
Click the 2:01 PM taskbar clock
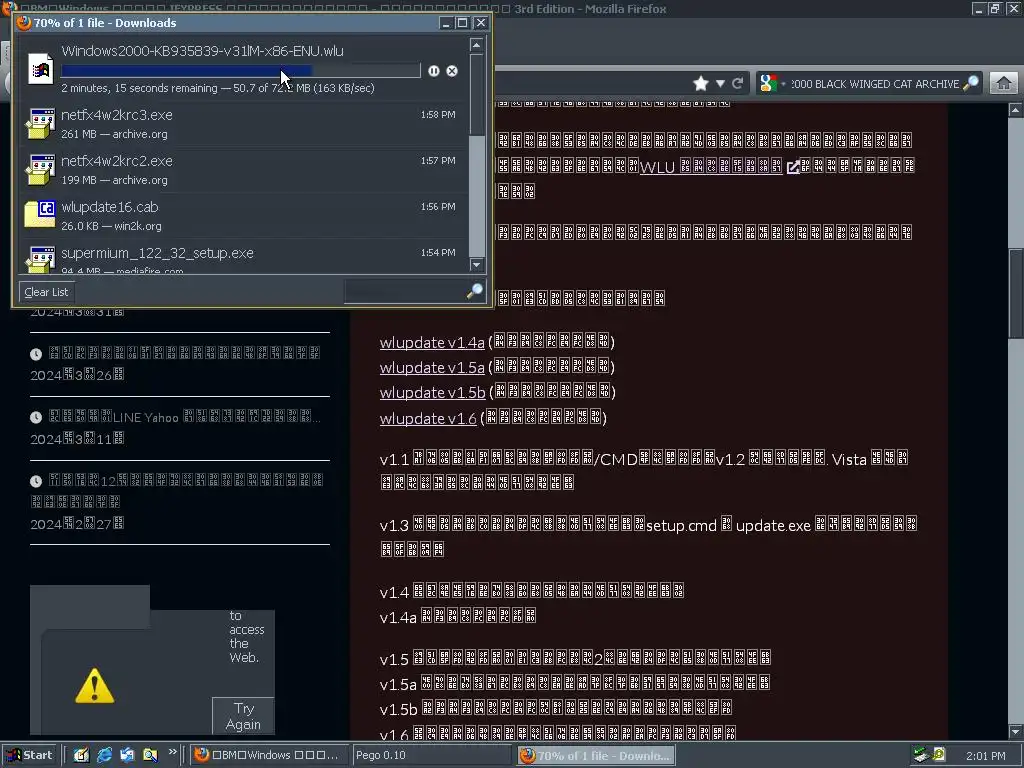point(985,756)
